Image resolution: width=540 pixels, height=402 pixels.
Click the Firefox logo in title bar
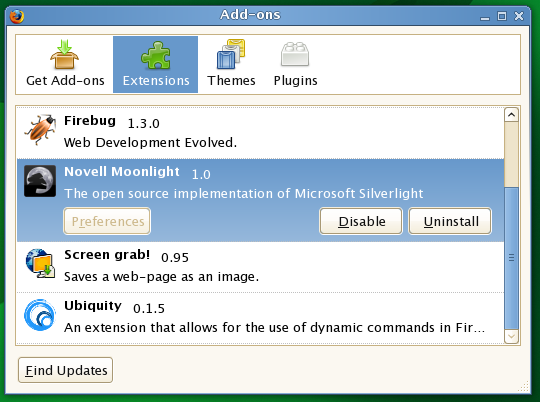tap(17, 16)
